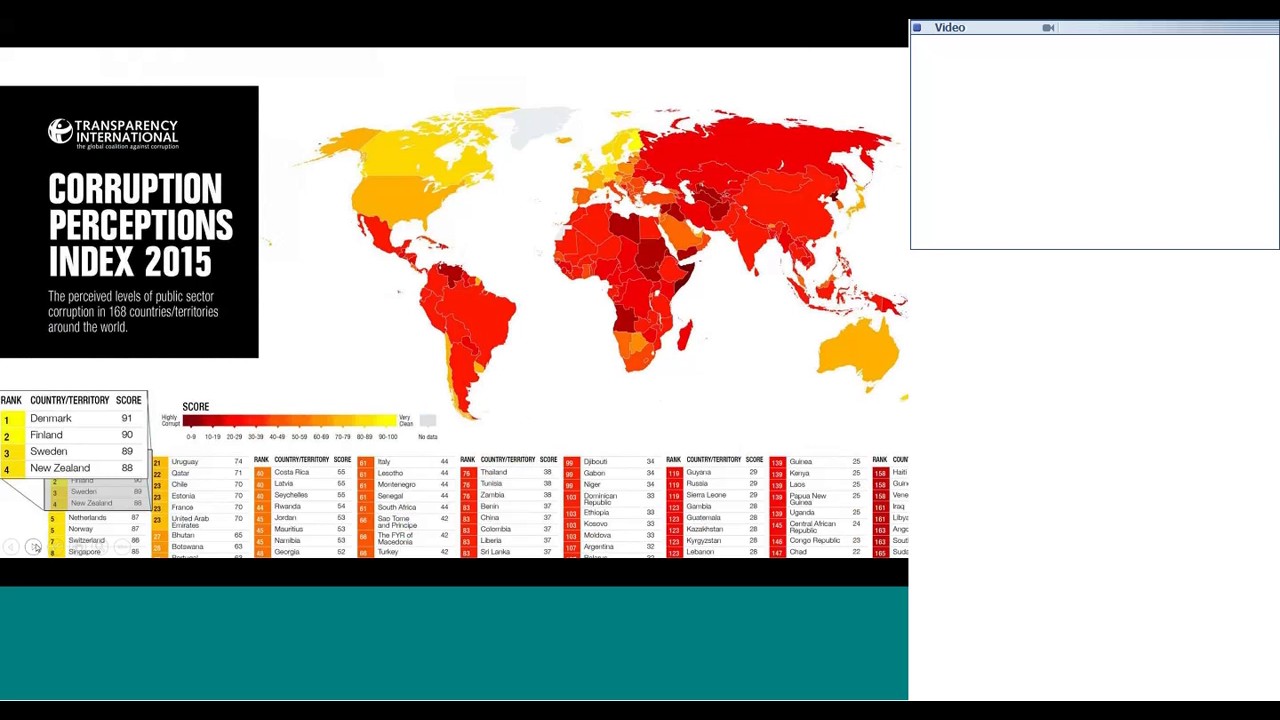Click the Kenya row
The image size is (1280, 720).
pos(817,473)
